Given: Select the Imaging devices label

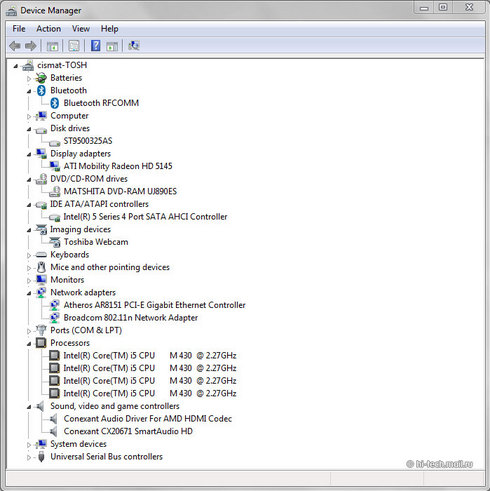Looking at the screenshot, I should coord(80,229).
